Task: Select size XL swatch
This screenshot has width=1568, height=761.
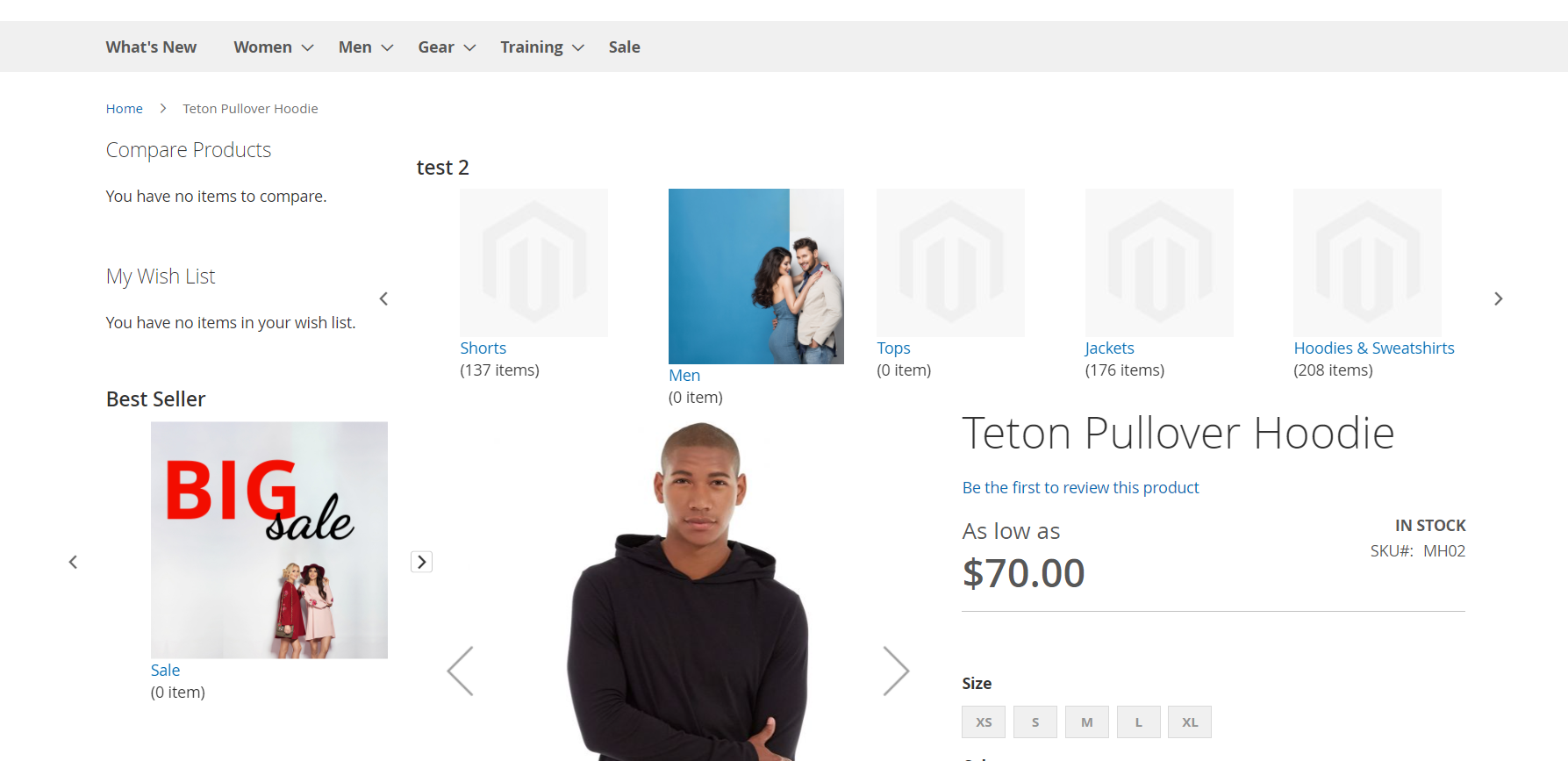Action: tap(1190, 722)
